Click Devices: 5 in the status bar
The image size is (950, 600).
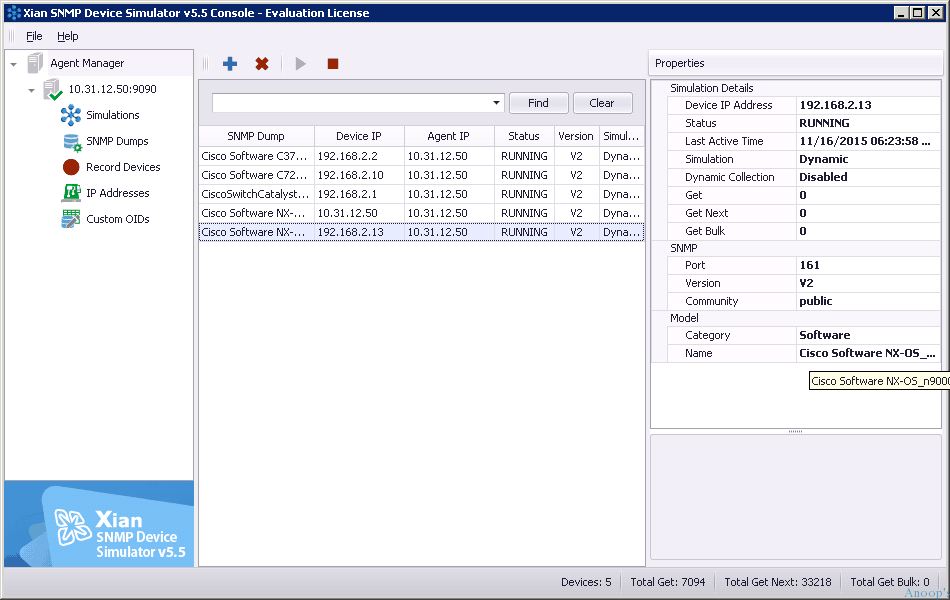click(x=586, y=582)
